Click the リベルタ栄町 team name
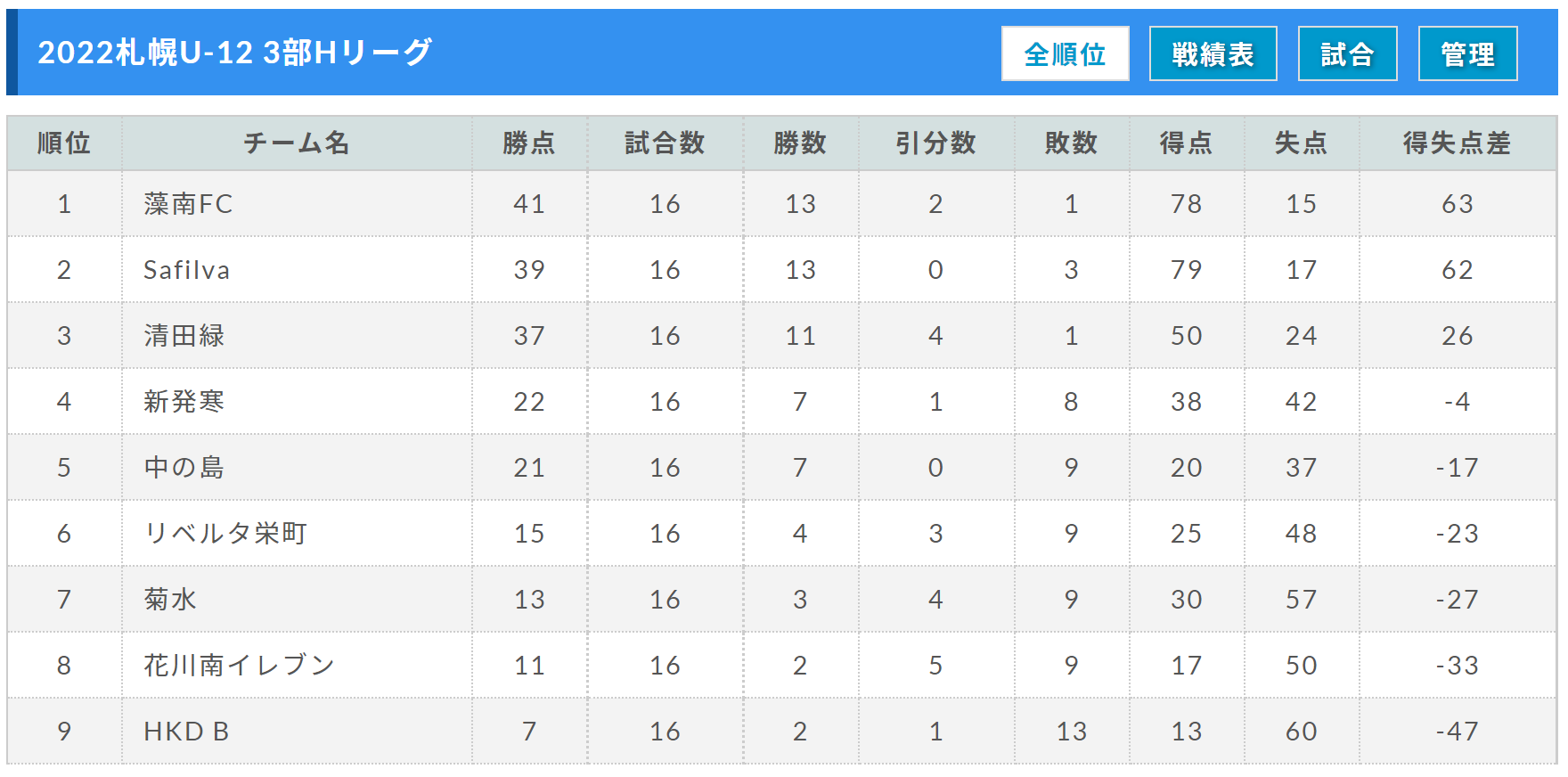Viewport: 1568px width, 777px height. 225,534
